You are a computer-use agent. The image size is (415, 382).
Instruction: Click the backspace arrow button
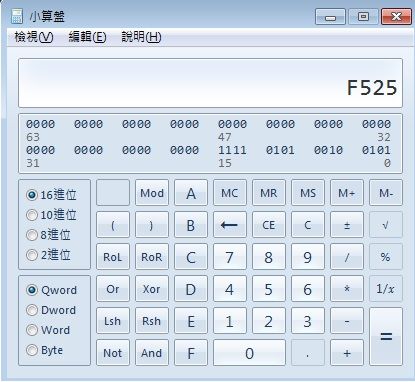click(x=230, y=225)
